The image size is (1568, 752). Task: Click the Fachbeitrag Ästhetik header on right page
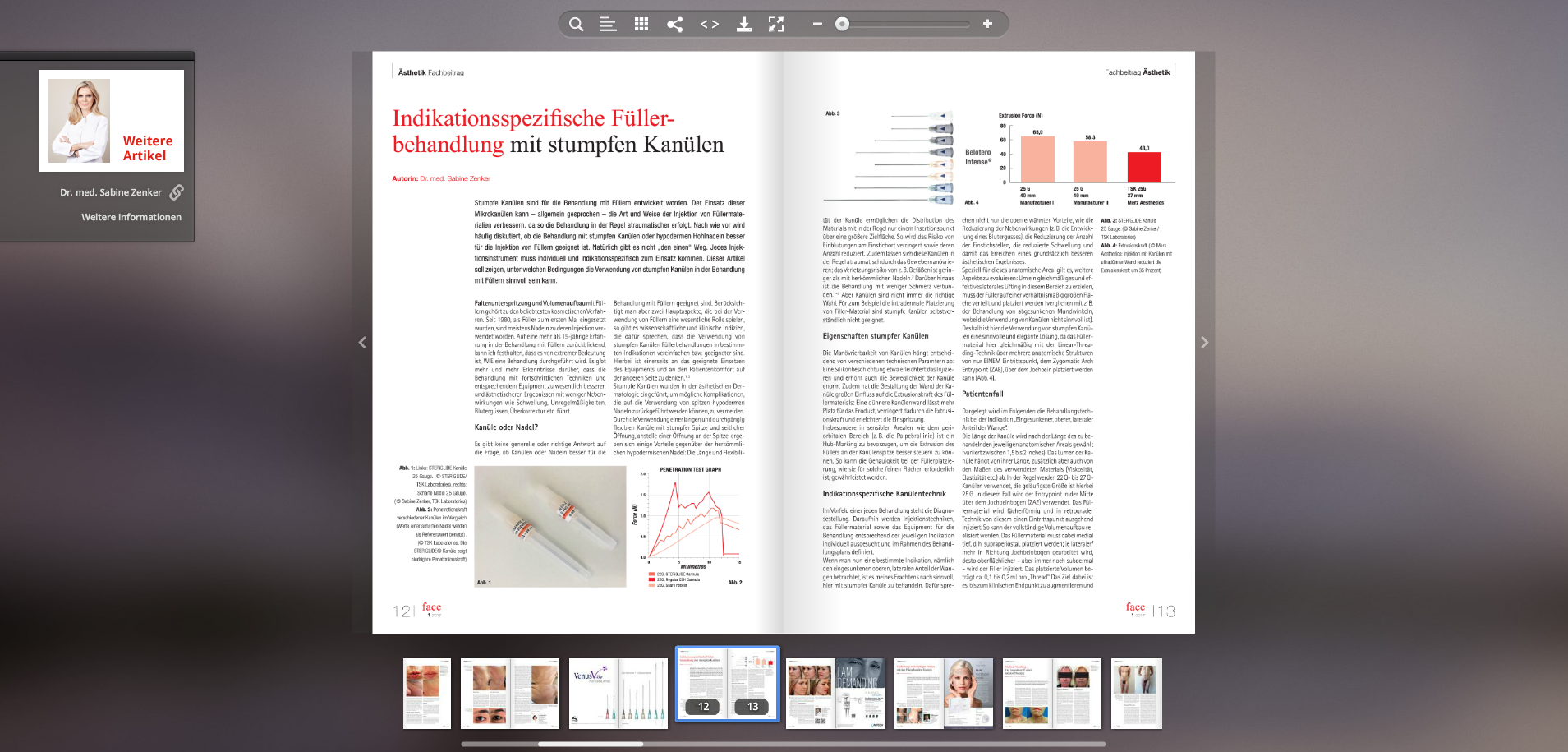1138,72
